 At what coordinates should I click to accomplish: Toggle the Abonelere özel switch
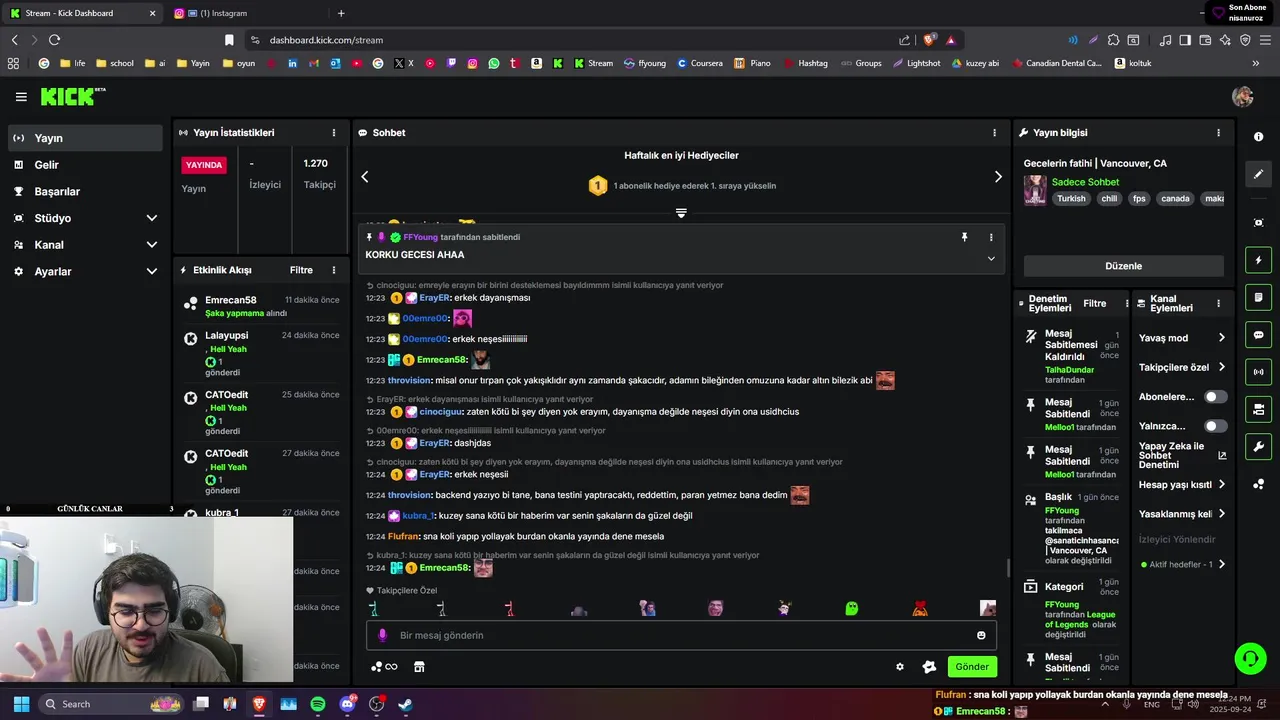(x=1215, y=397)
